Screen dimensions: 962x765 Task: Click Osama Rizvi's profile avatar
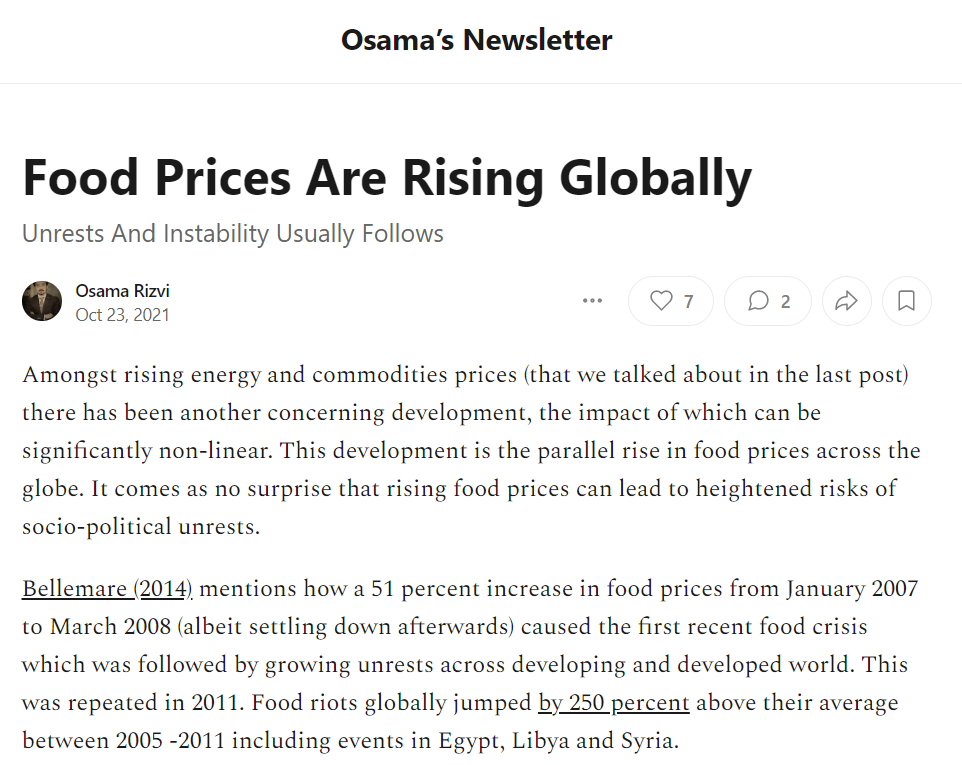(x=42, y=301)
